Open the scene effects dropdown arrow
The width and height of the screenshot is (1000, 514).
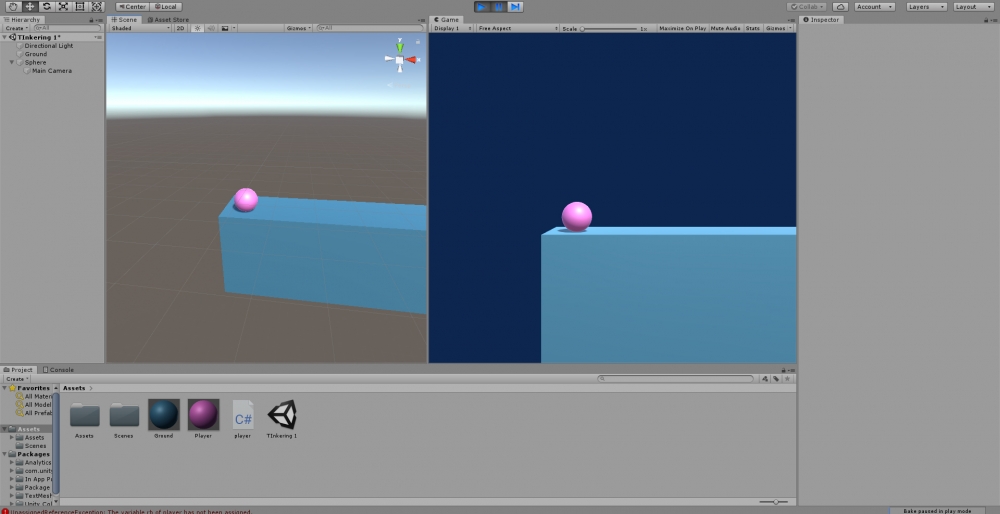(x=234, y=28)
